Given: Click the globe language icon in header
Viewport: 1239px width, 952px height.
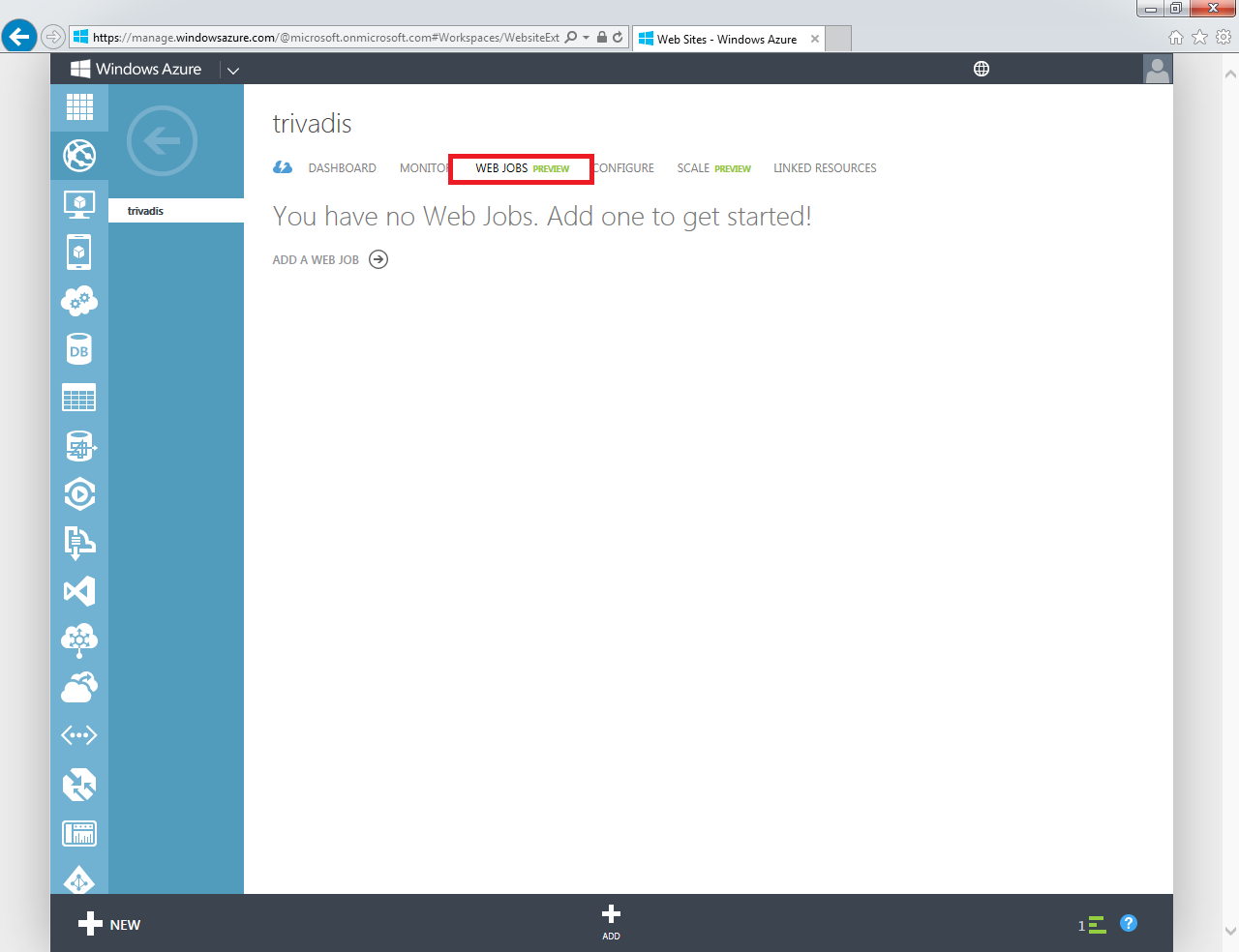Looking at the screenshot, I should point(982,69).
